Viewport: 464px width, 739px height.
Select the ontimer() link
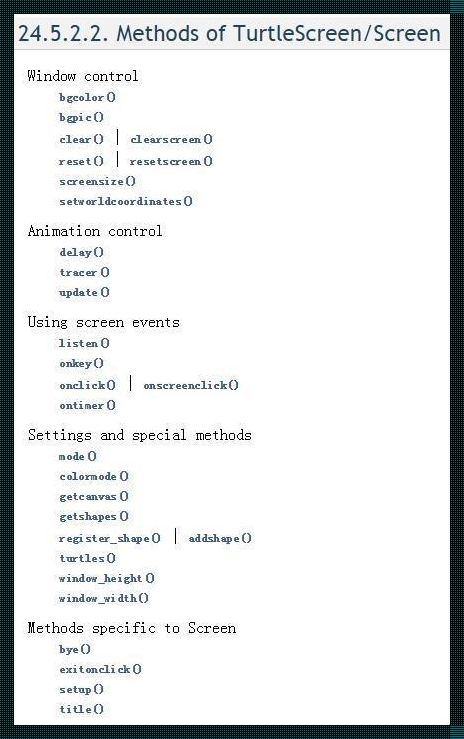tap(87, 405)
